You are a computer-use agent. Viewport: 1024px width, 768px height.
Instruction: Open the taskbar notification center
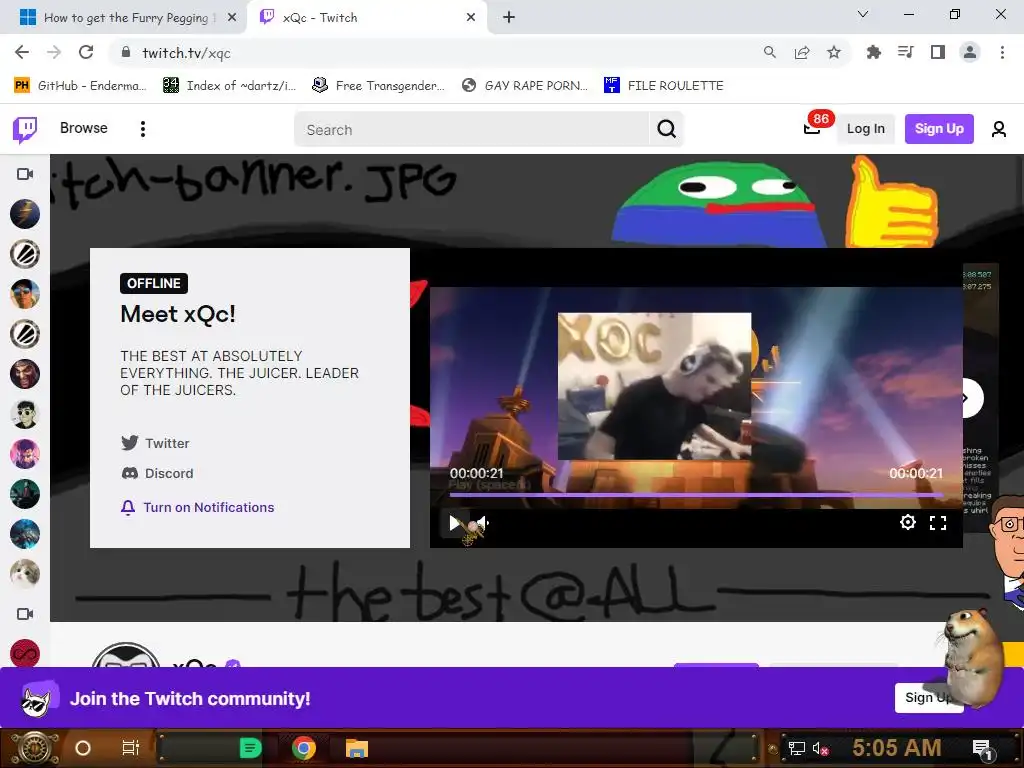pos(982,749)
